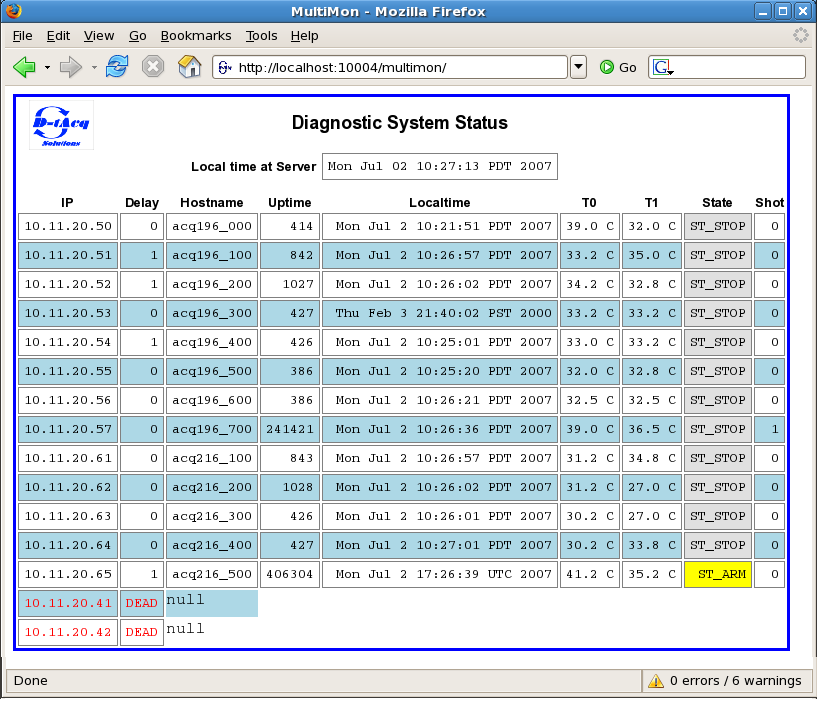This screenshot has width=817, height=701.
Task: Minimize the Firefox window
Action: click(x=763, y=11)
